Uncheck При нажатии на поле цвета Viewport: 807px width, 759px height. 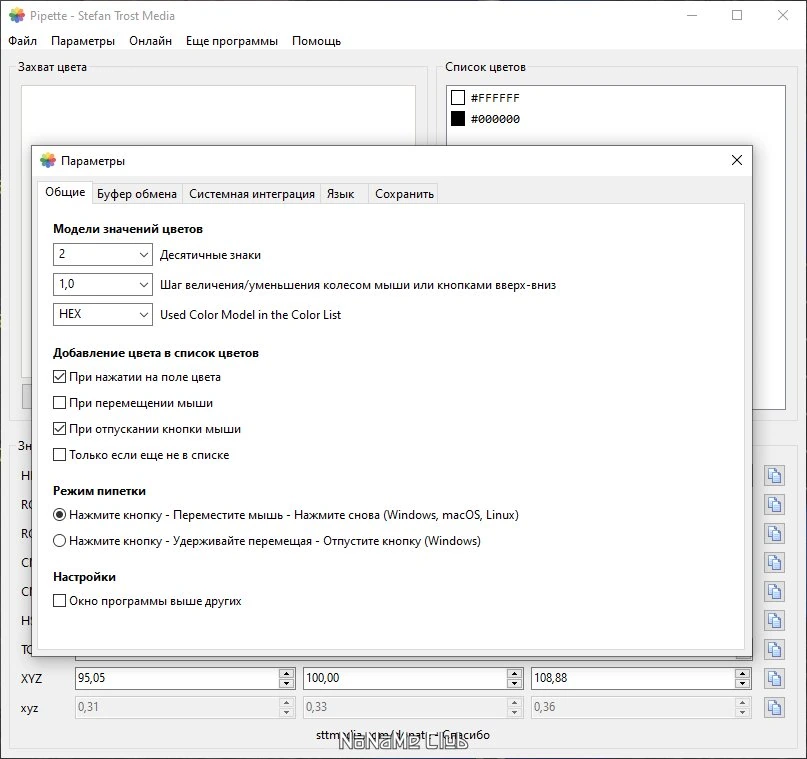(60, 377)
